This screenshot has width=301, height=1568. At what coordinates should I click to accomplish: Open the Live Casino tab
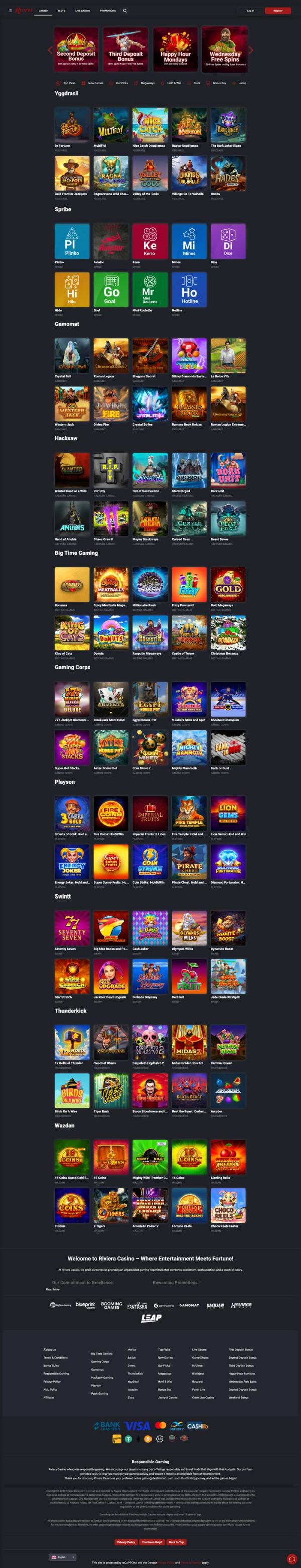[x=82, y=11]
